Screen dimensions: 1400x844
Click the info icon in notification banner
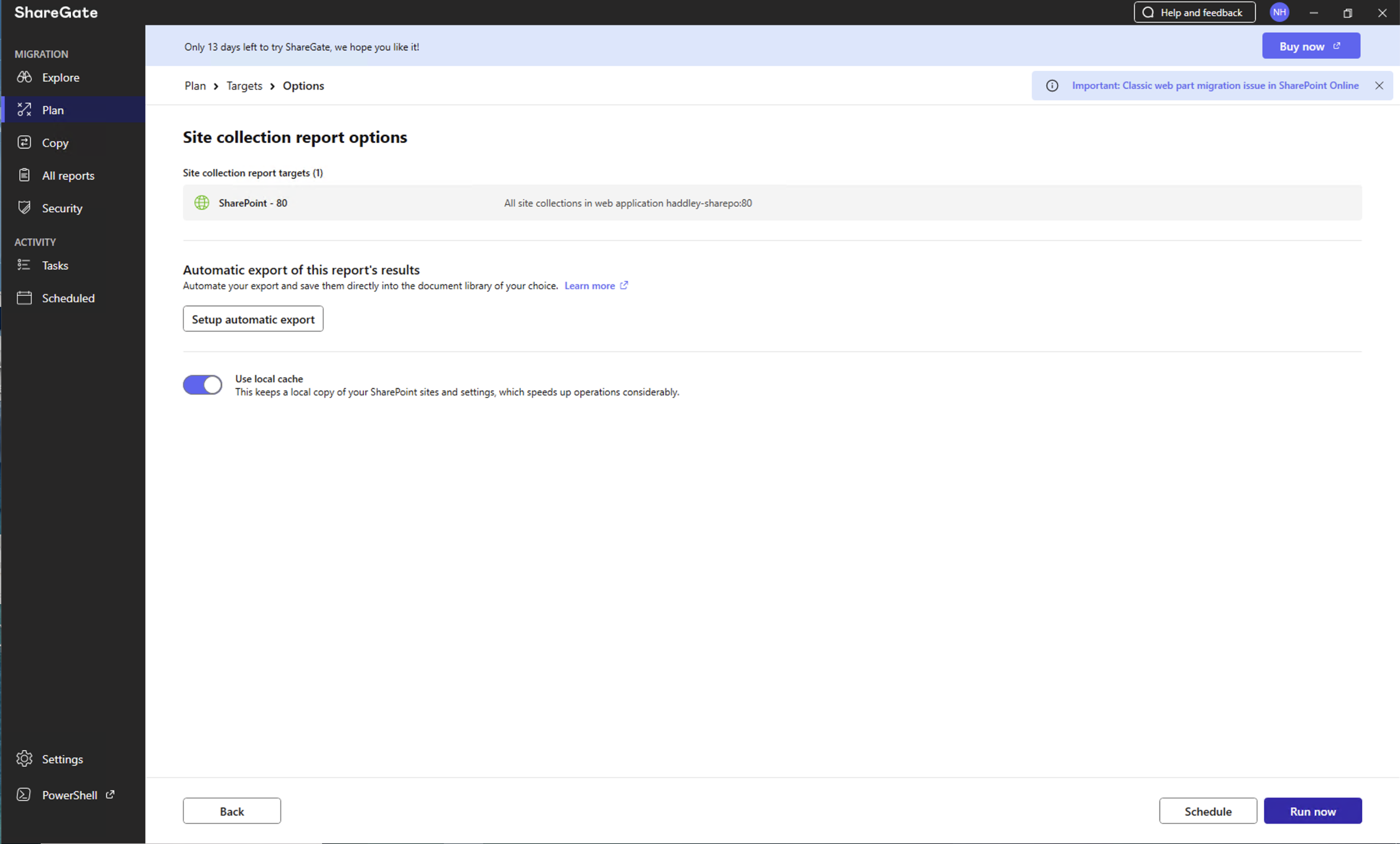(1052, 86)
